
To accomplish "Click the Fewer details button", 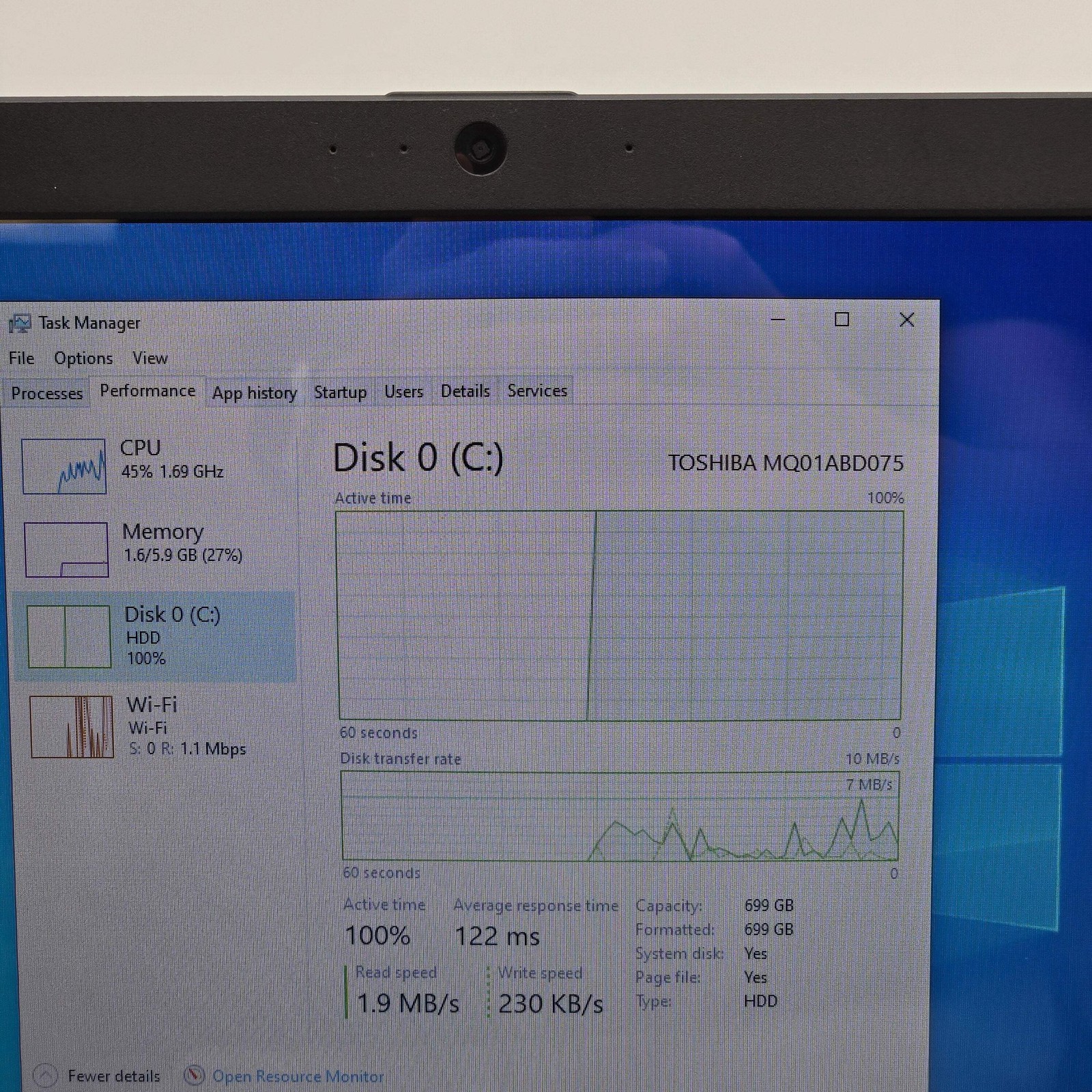I will 97,1076.
